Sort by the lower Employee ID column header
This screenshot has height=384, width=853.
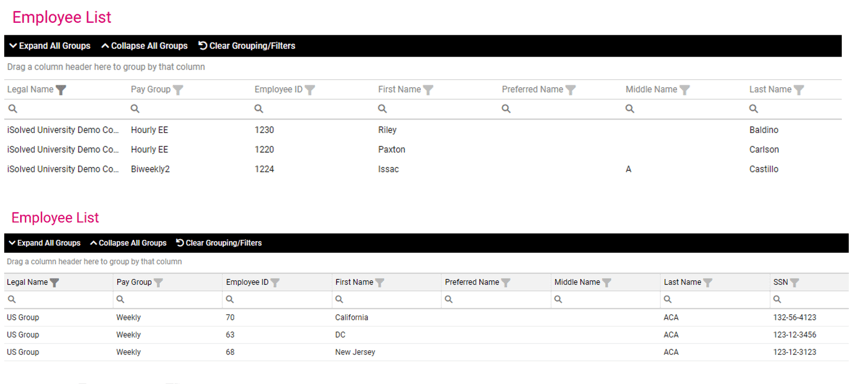(x=248, y=282)
